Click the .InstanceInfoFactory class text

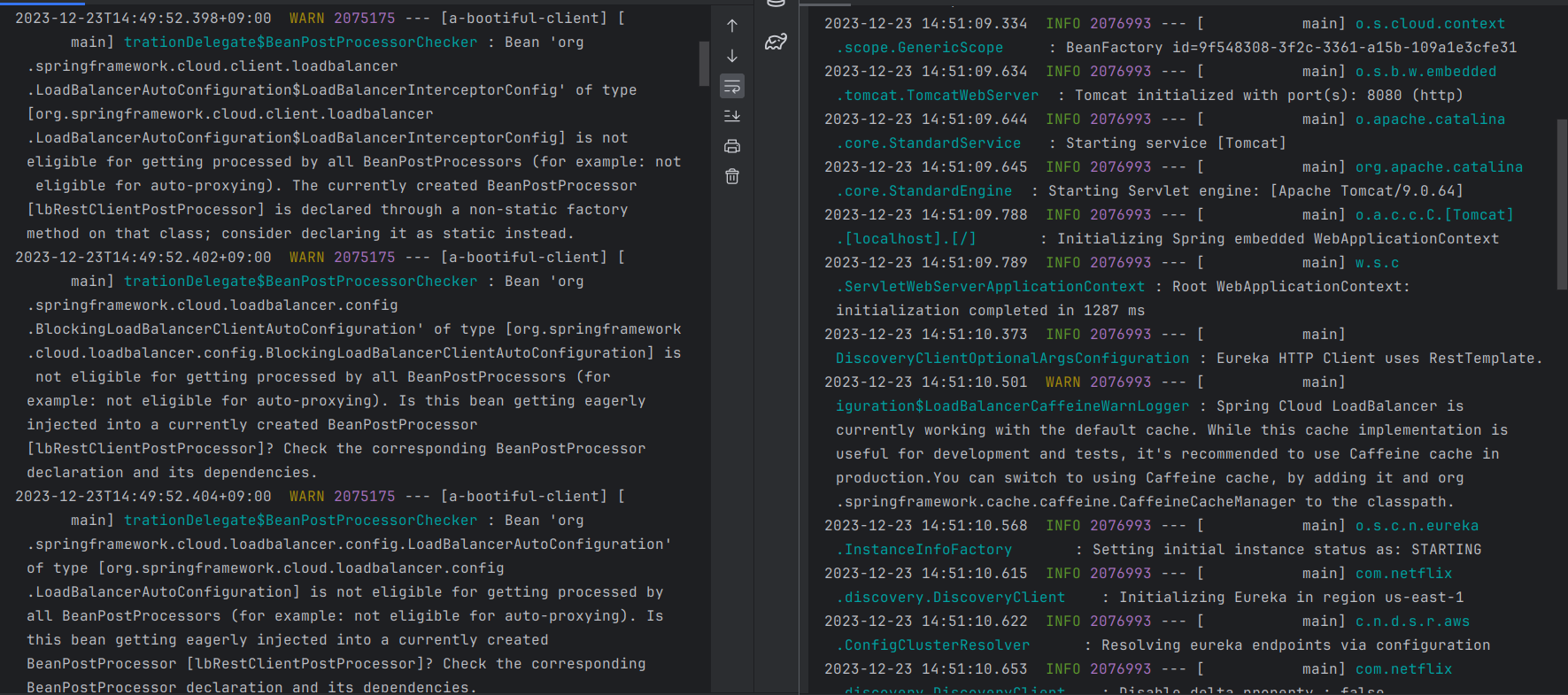tap(924, 549)
